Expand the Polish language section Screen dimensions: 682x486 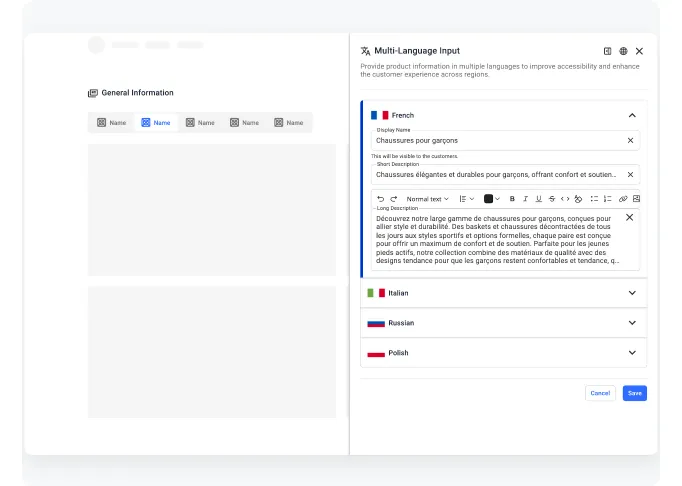(632, 352)
